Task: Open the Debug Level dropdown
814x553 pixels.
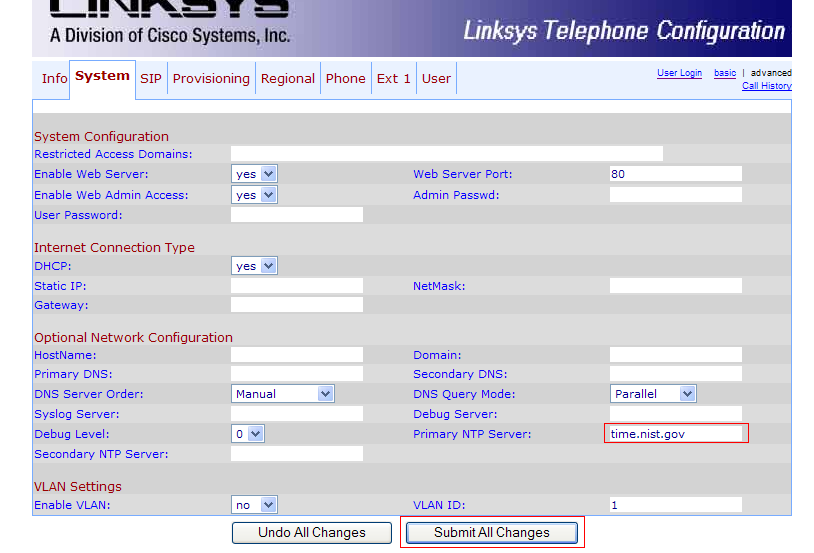Action: [248, 434]
